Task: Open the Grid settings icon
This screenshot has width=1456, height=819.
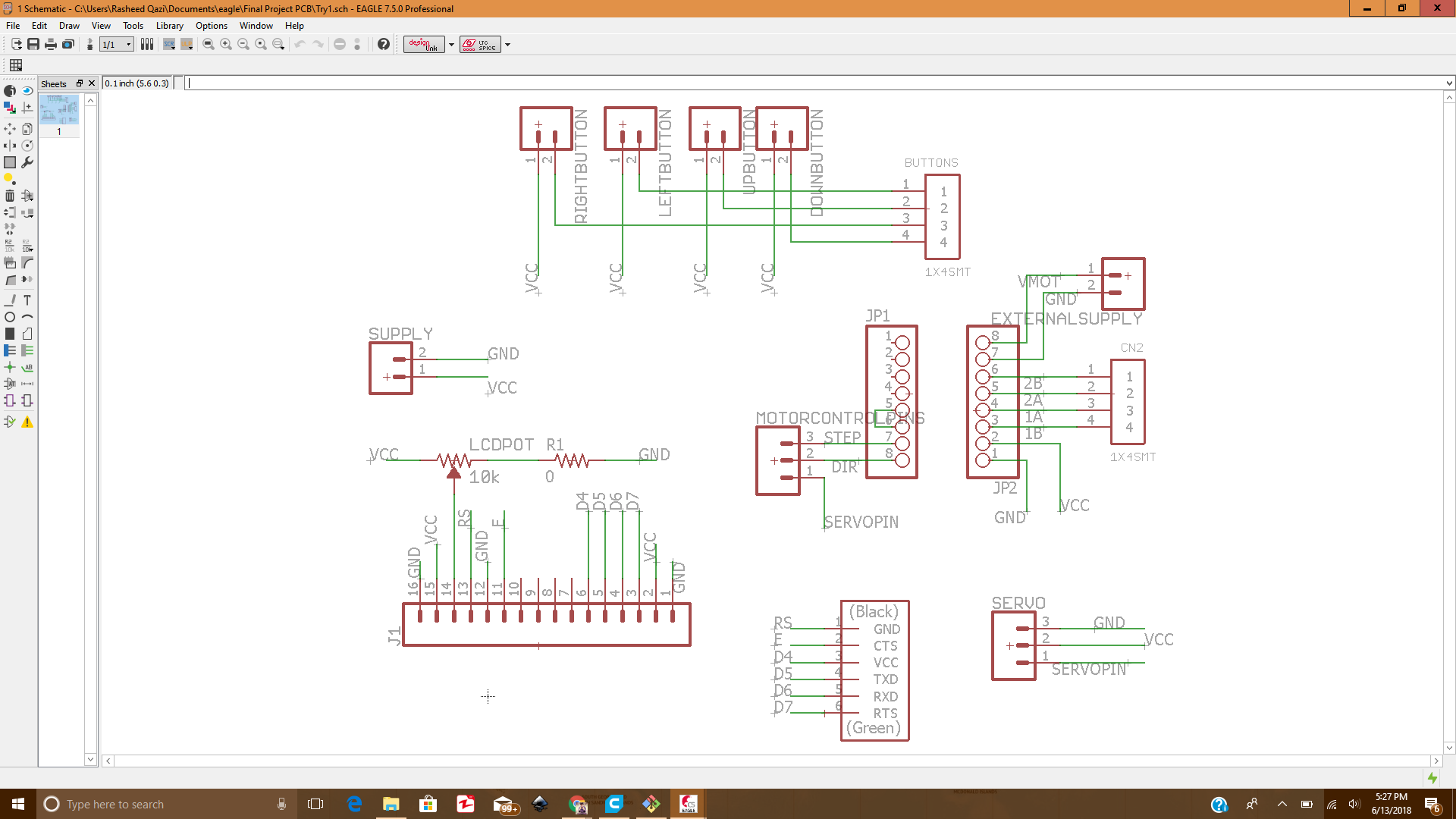Action: pyautogui.click(x=16, y=65)
